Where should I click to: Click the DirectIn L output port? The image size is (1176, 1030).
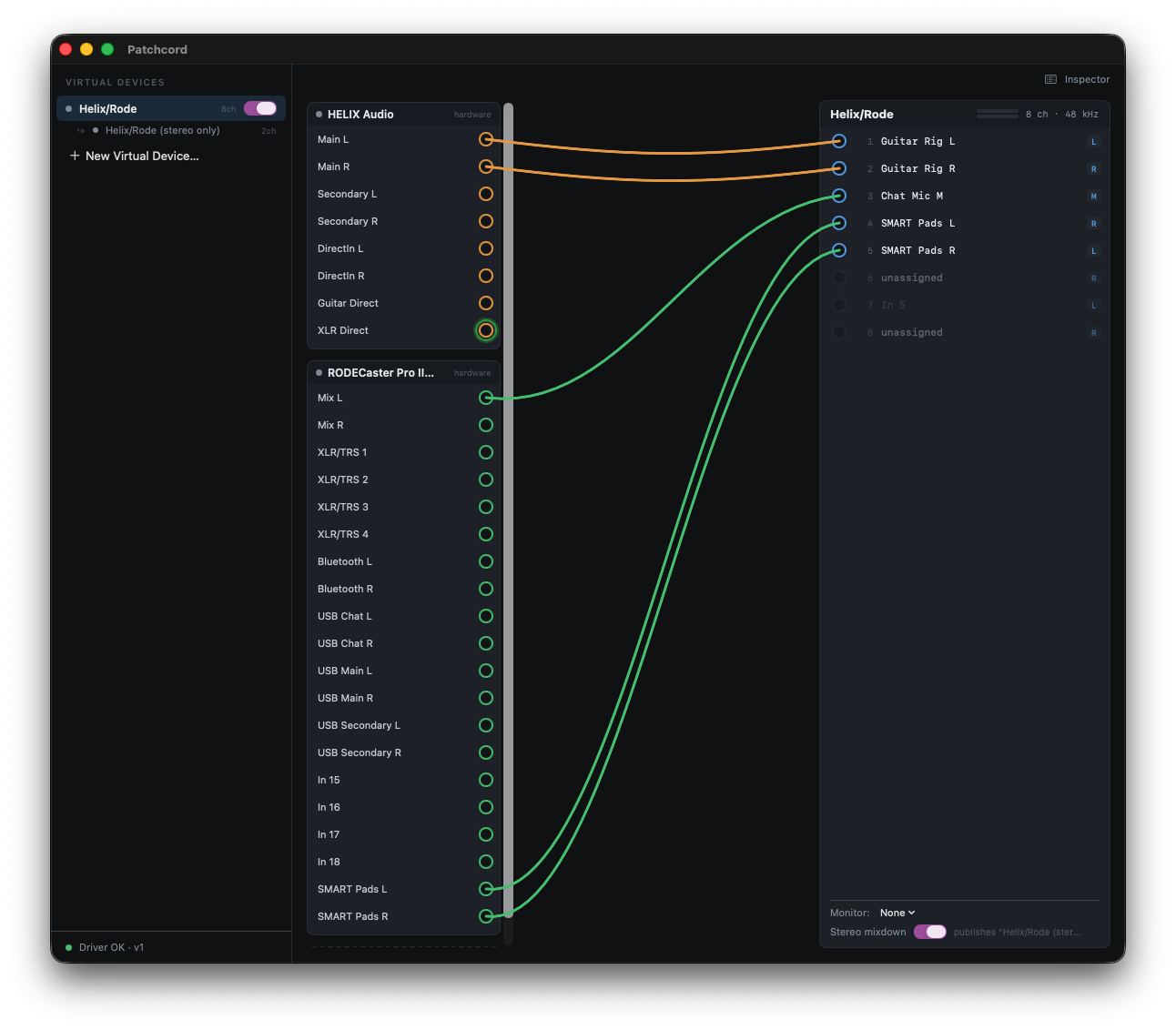[486, 248]
